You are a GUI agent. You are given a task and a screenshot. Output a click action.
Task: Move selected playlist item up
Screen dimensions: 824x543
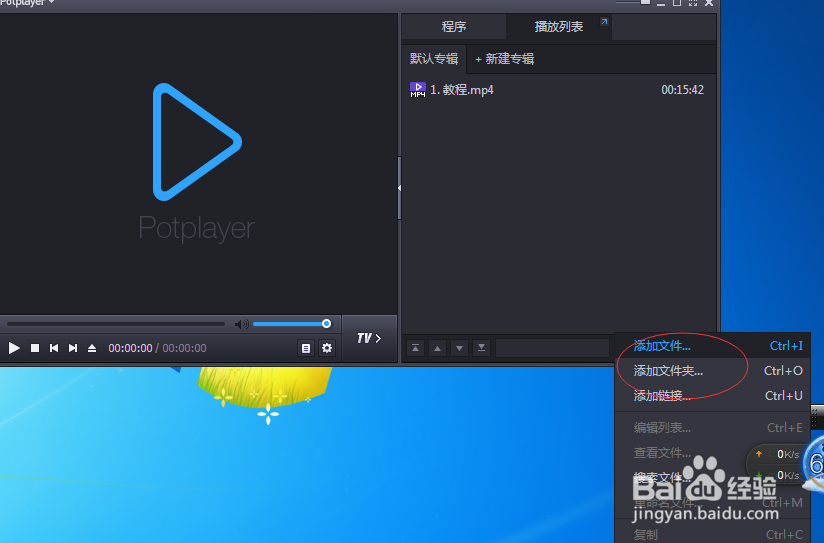(437, 348)
